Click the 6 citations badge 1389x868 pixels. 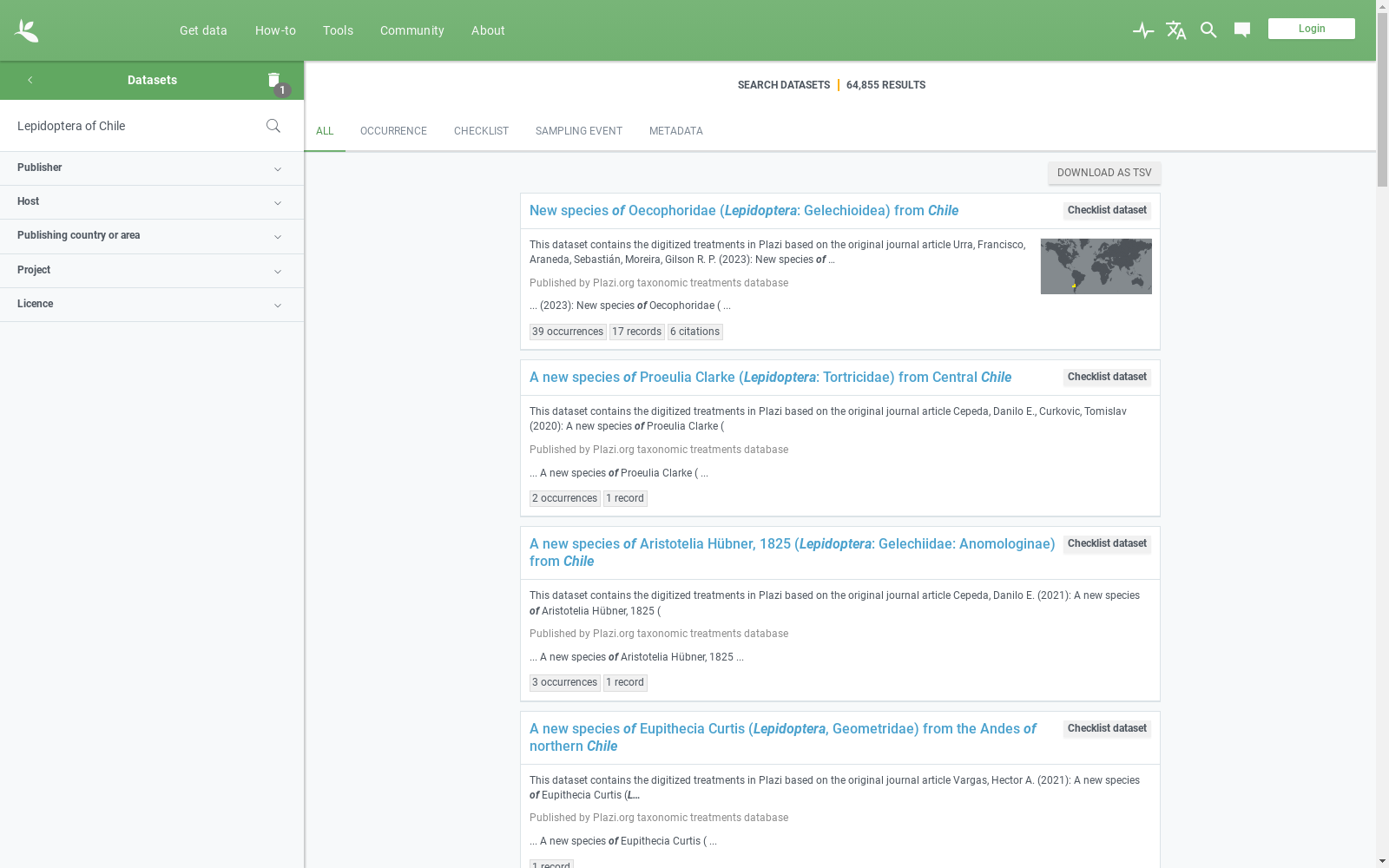pyautogui.click(x=695, y=332)
